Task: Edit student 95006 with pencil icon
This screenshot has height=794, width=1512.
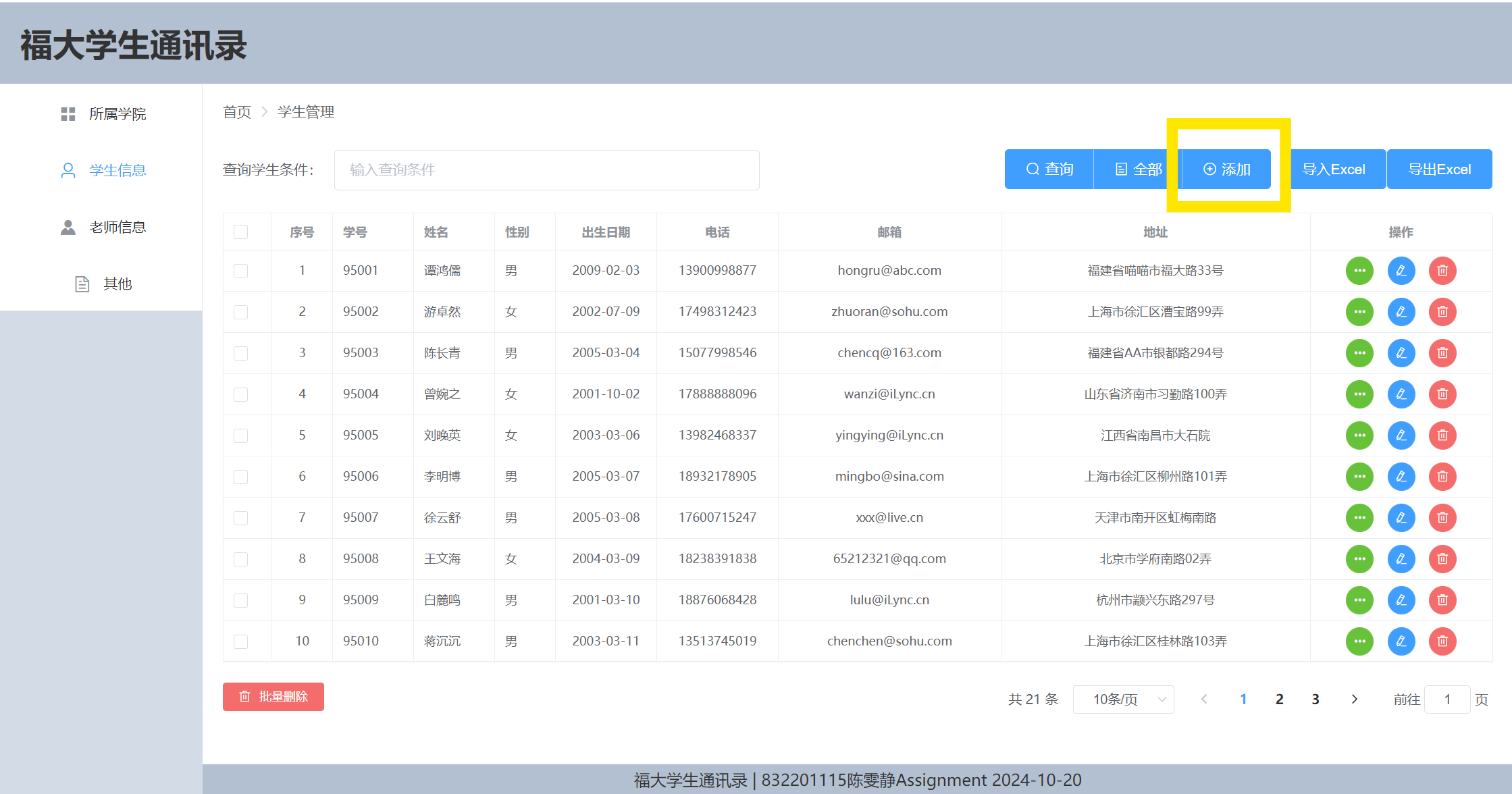Action: (x=1401, y=477)
